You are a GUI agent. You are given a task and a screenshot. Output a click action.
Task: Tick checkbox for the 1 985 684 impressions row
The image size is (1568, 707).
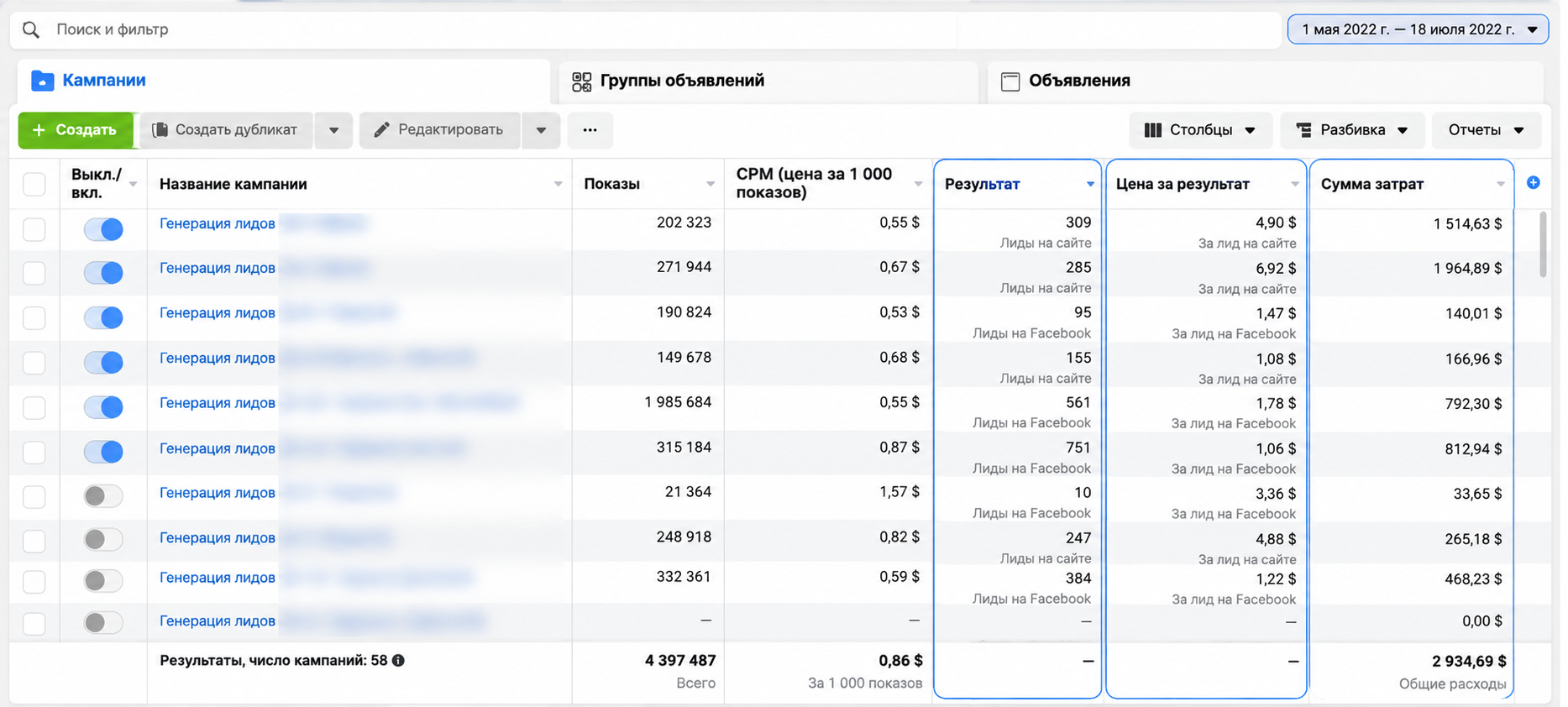[34, 407]
